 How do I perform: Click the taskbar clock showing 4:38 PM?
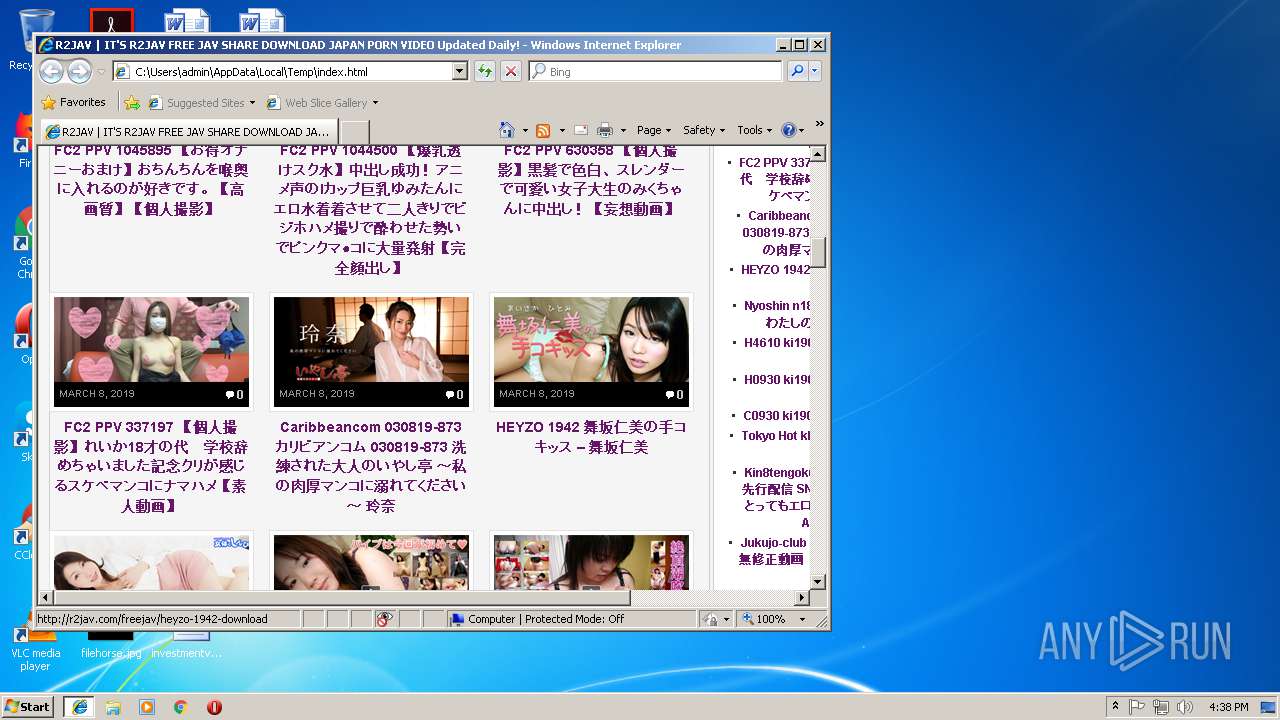point(1228,707)
